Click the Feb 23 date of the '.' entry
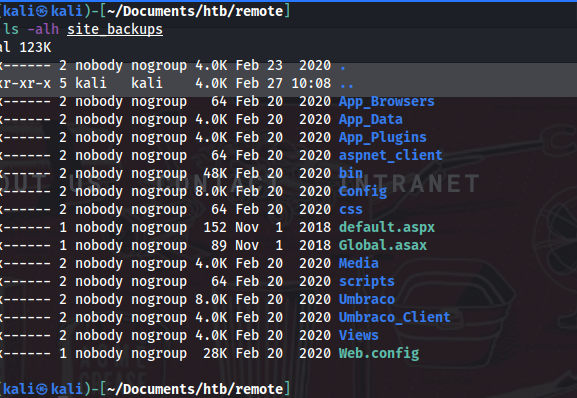This screenshot has width=577, height=398. (259, 65)
